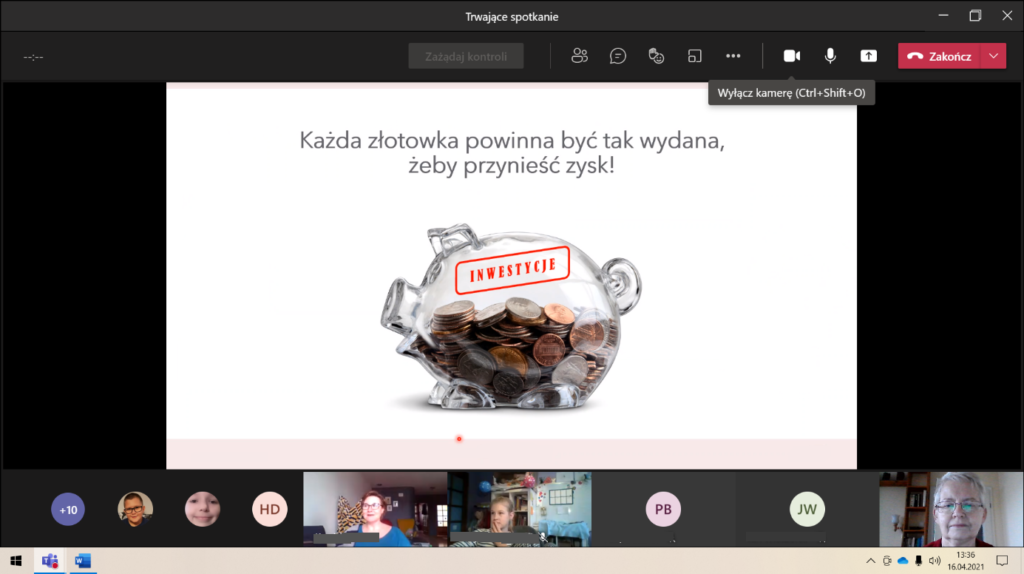
Task: Open the OneDrive cloud tray icon
Action: tap(903, 561)
